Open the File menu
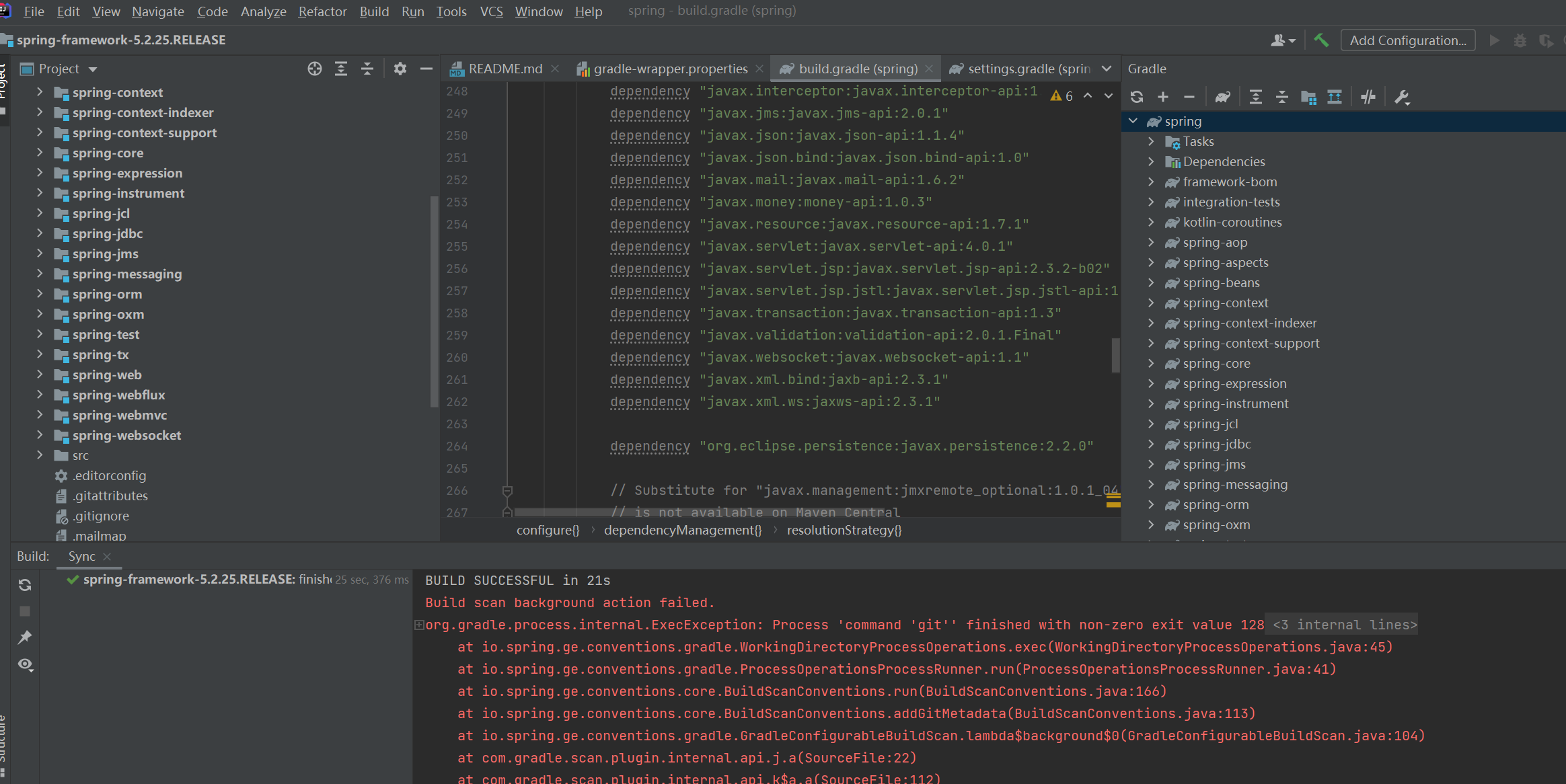The width and height of the screenshot is (1566, 784). coord(34,11)
